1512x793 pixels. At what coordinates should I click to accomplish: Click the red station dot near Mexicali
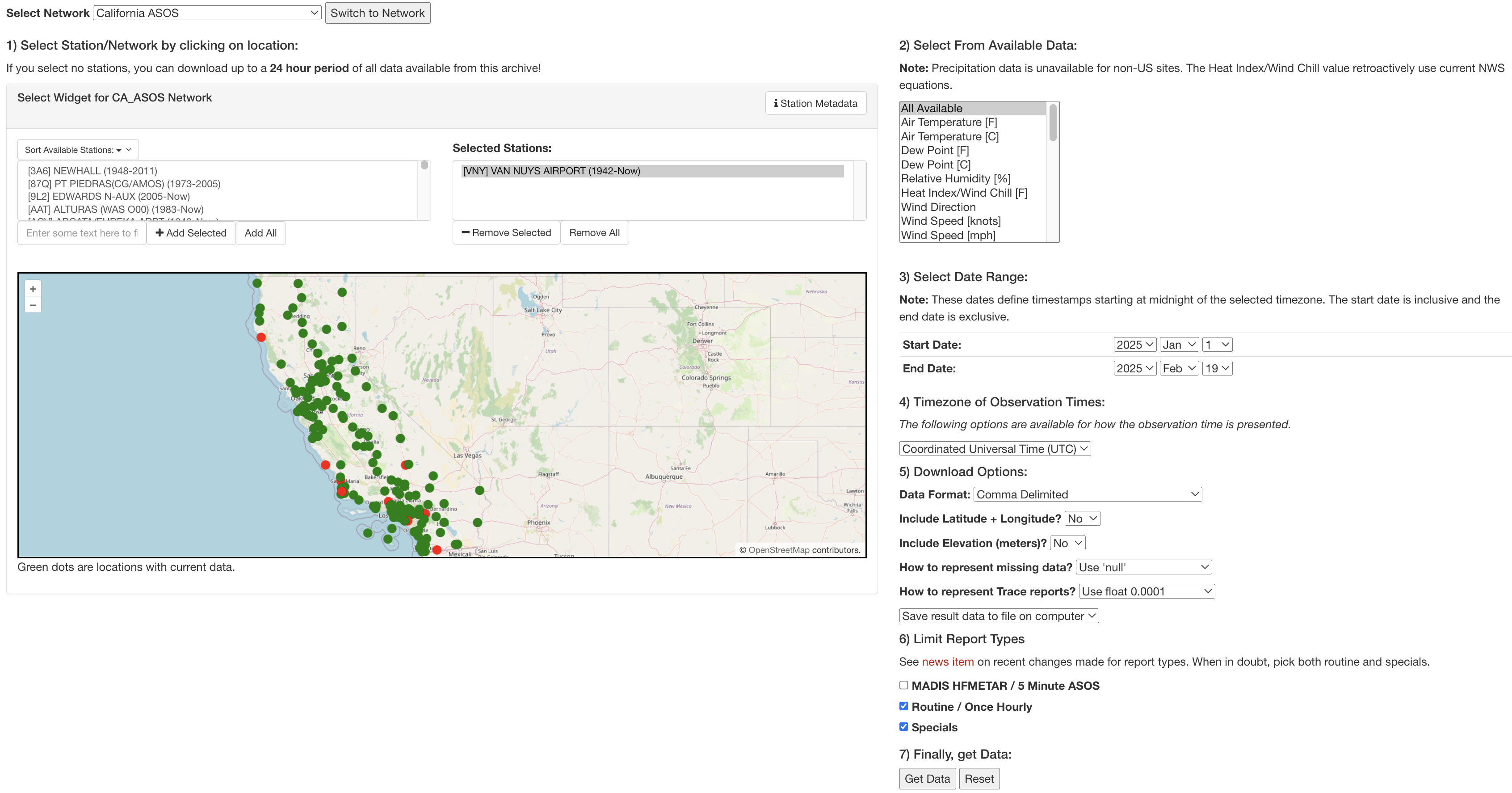[x=437, y=550]
